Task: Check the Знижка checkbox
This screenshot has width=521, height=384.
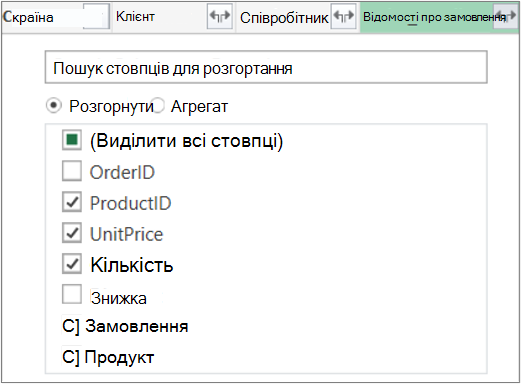Action: tap(72, 294)
